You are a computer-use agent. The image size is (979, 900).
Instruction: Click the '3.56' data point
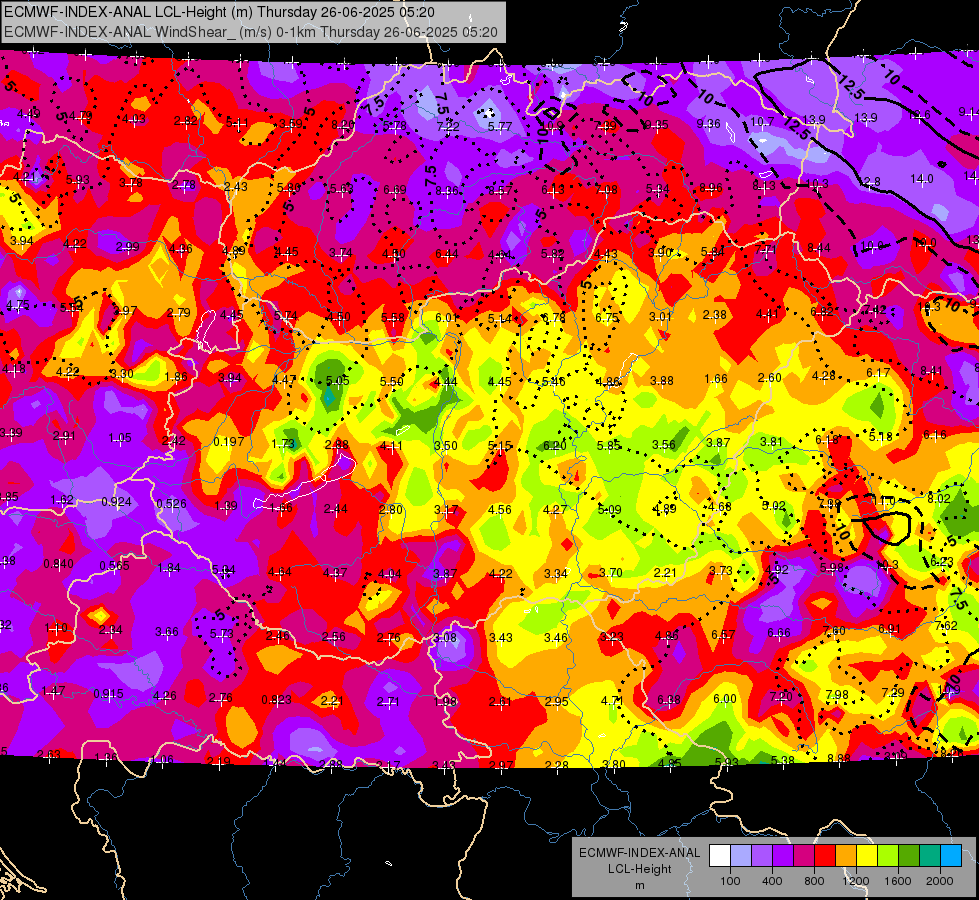click(664, 444)
